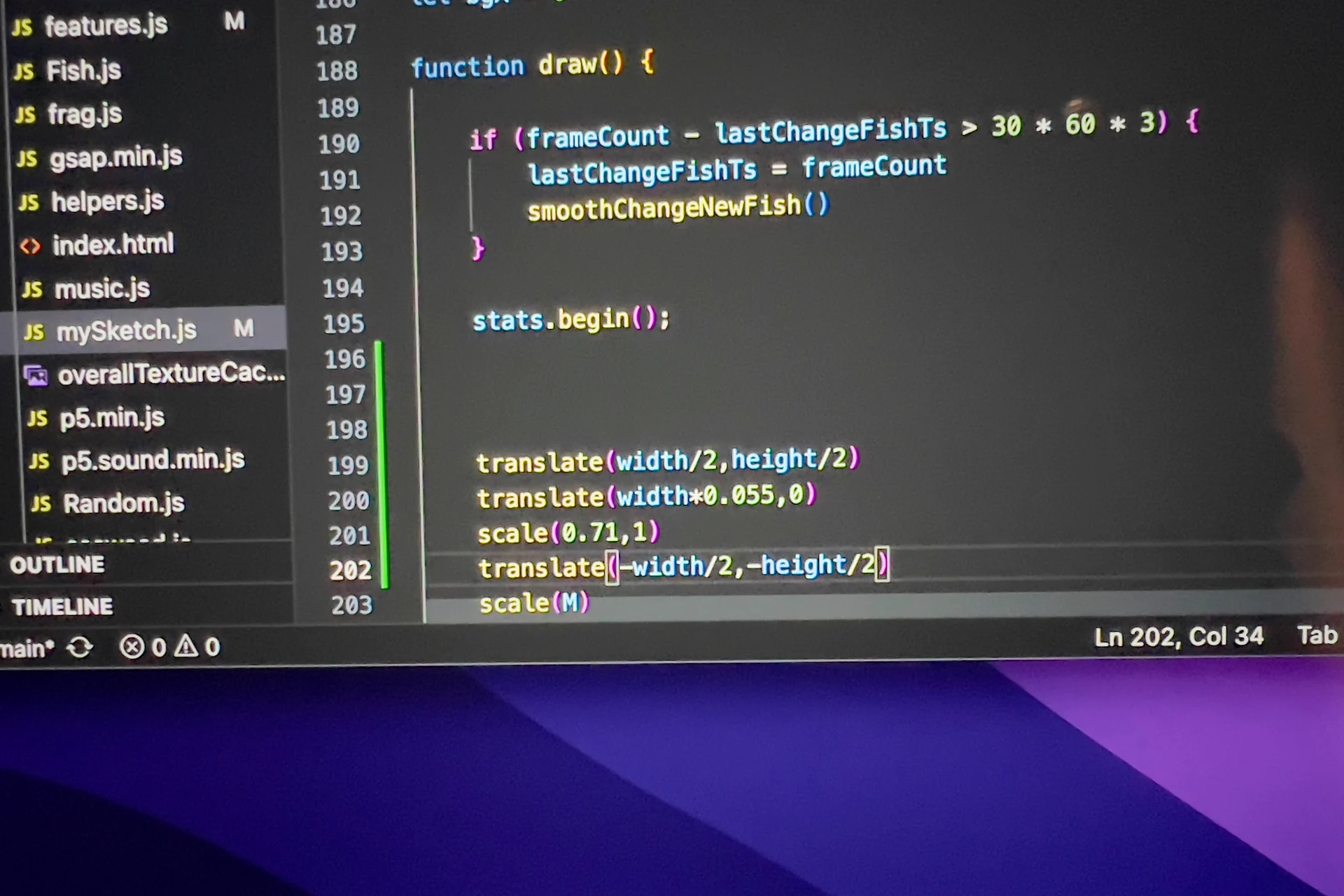Click 'translate(width*0.055,0)' line

[x=647, y=497]
